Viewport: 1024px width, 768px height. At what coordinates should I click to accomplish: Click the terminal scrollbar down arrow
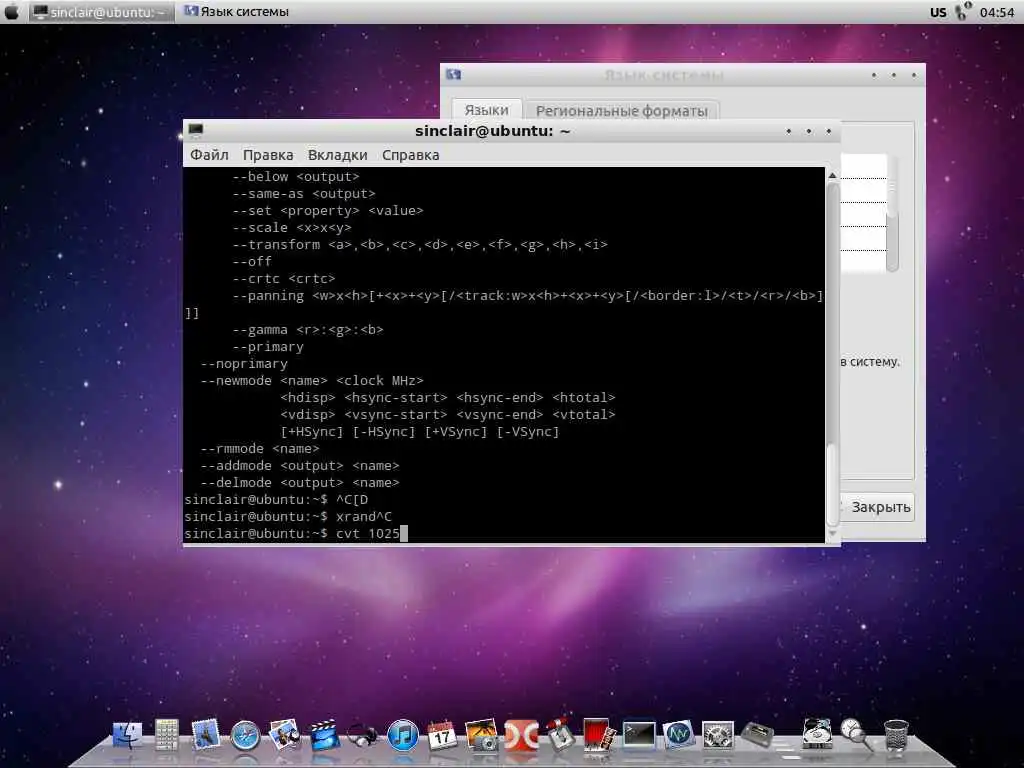[x=832, y=534]
